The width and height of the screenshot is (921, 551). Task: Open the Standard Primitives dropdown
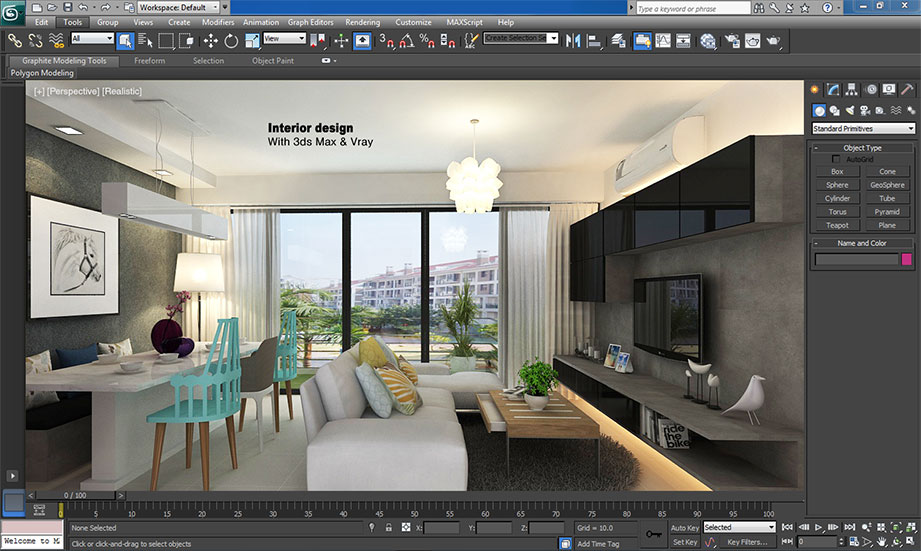(863, 129)
